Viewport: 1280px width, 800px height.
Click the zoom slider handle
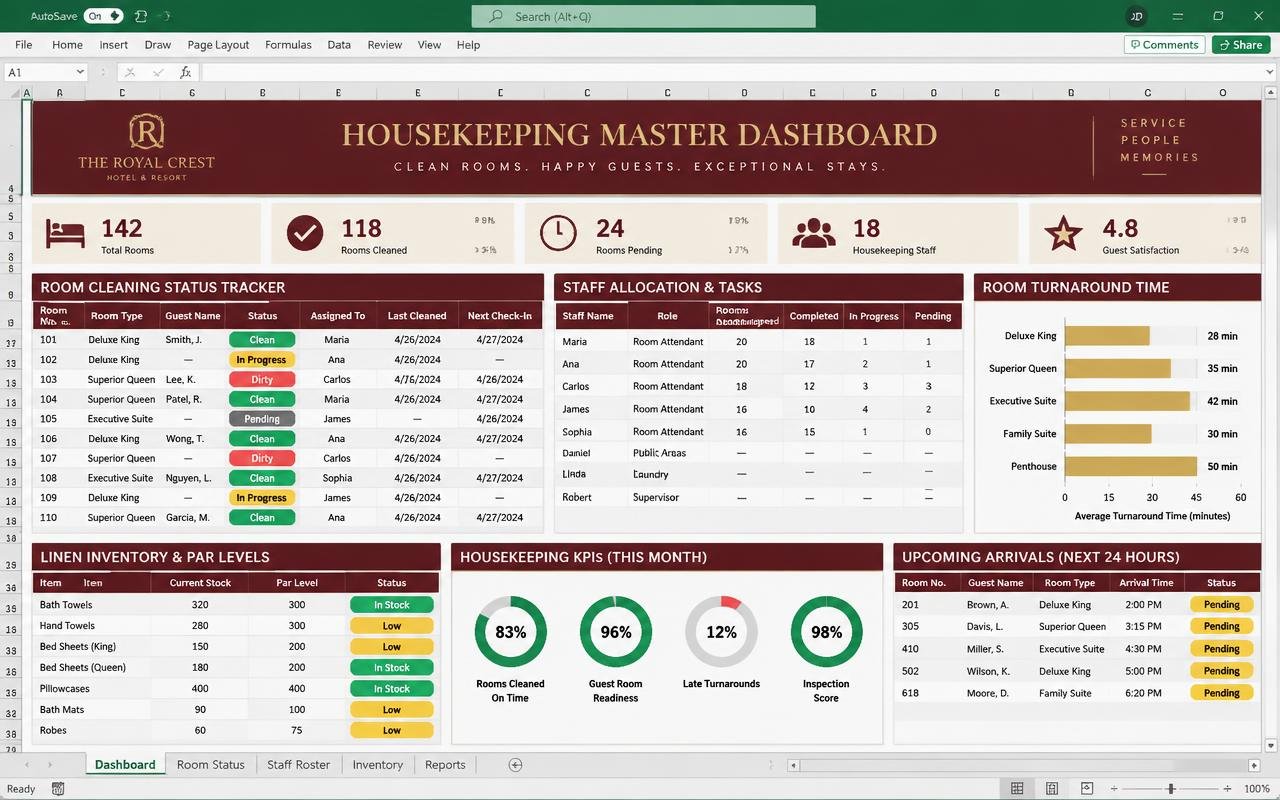pyautogui.click(x=1171, y=789)
